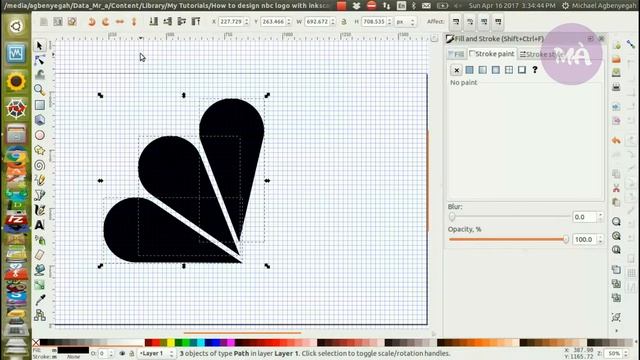
Task: Toggle lock width and height ratio
Action: [x=344, y=22]
